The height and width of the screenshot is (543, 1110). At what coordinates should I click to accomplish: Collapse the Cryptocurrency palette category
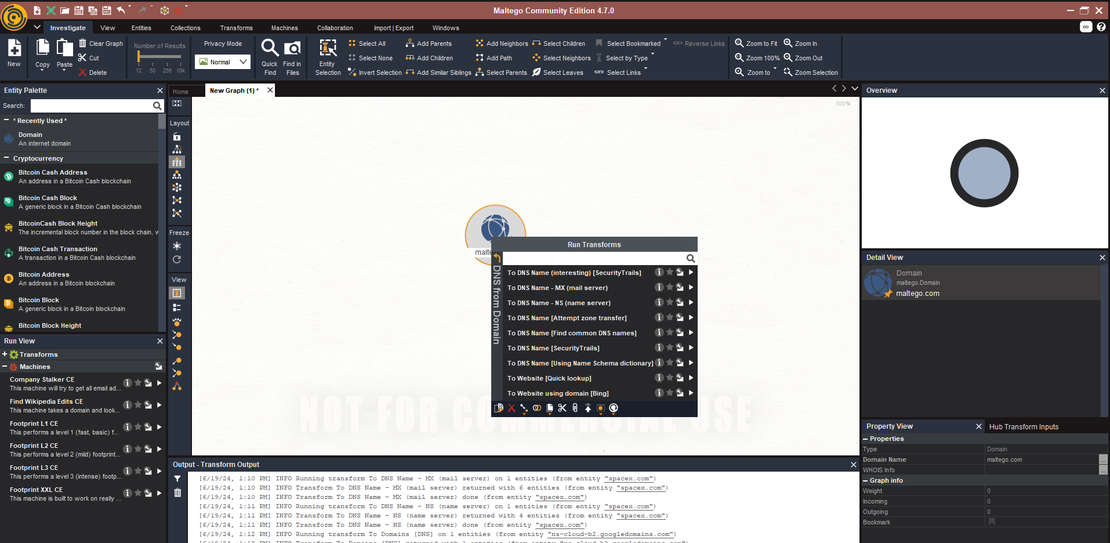[x=6, y=158]
